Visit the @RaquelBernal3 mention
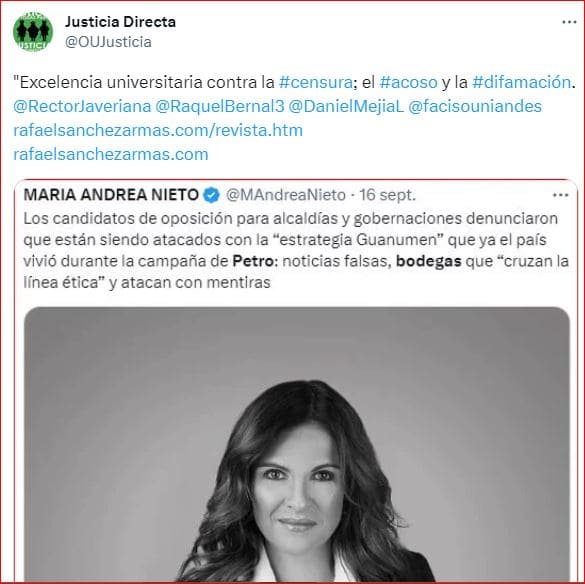Screen dimensions: 585x584 coord(219,106)
